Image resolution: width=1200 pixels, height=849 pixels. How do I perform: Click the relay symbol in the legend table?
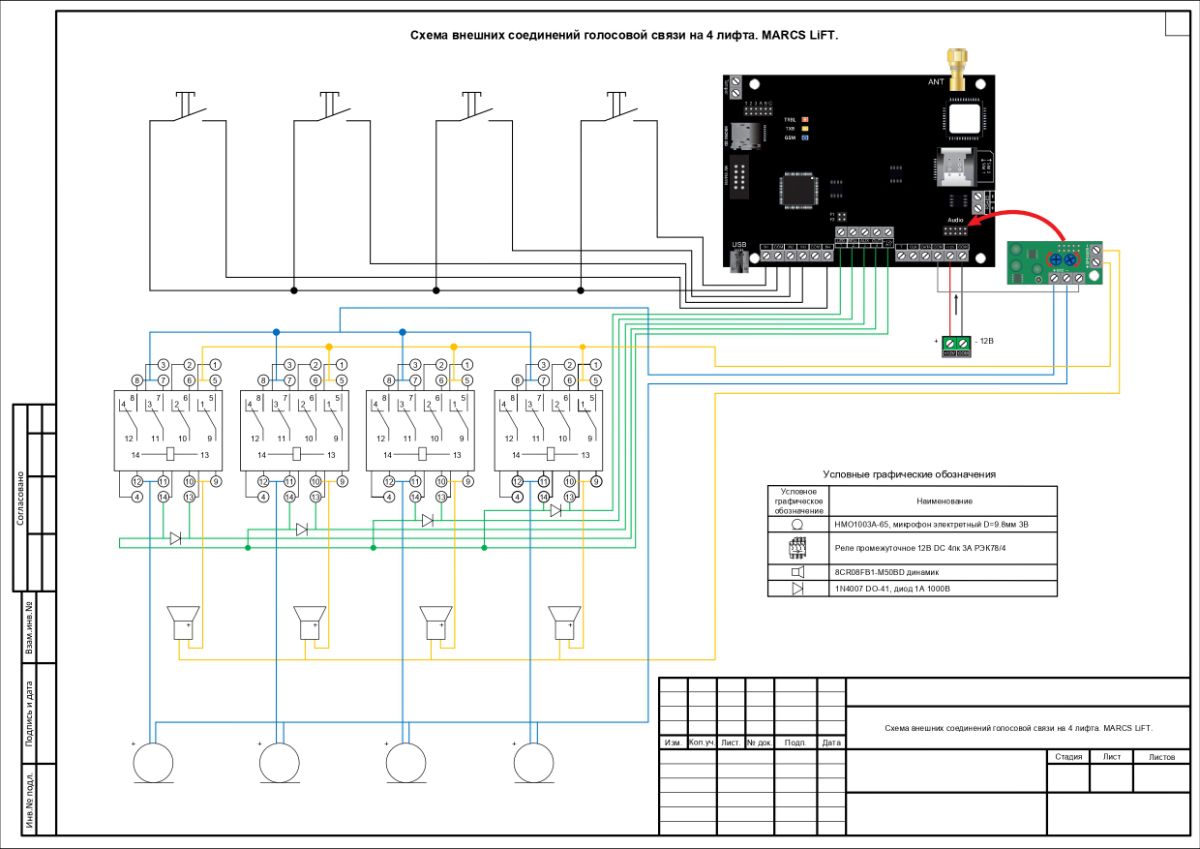click(x=797, y=548)
